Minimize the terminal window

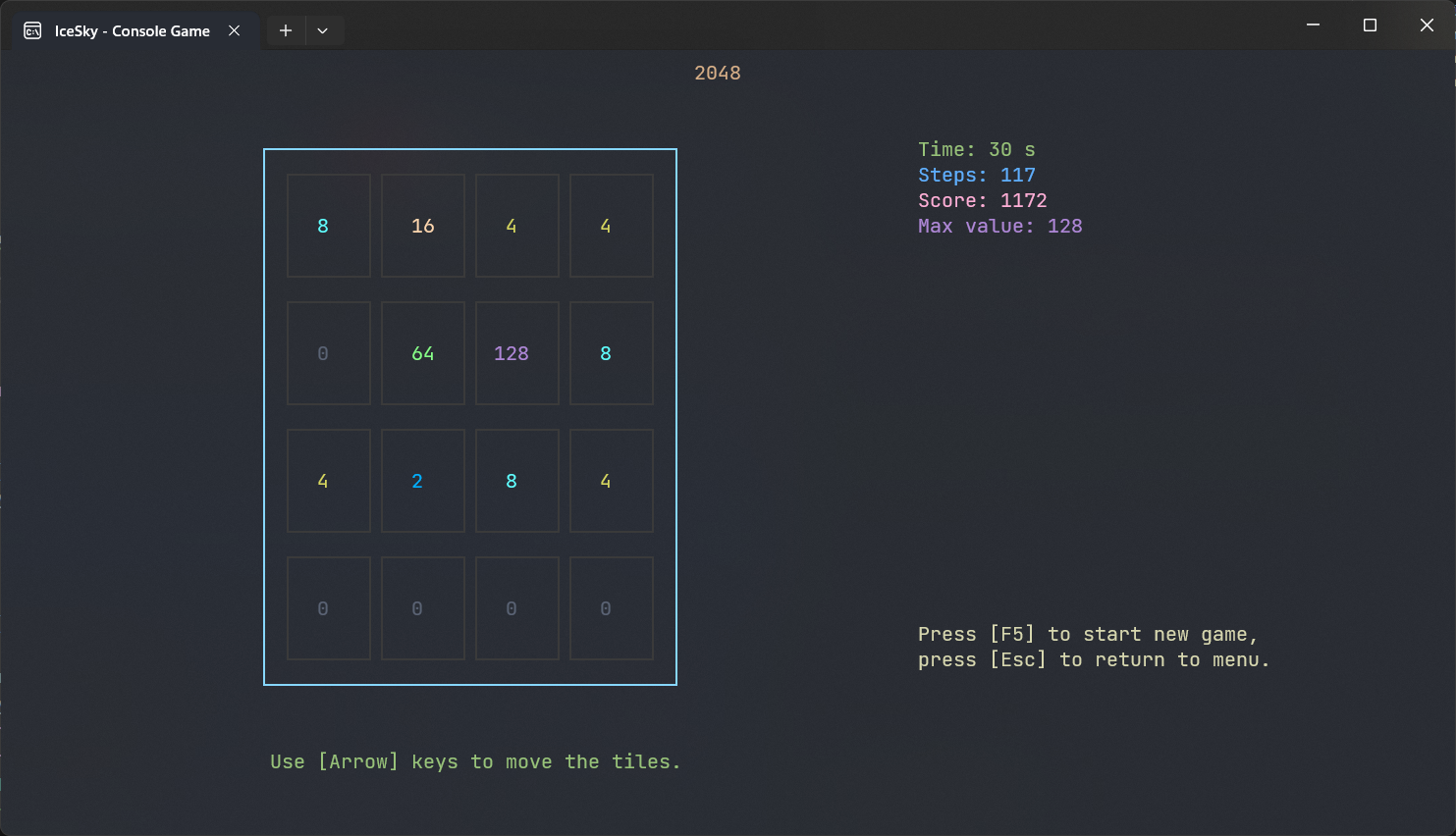1313,25
